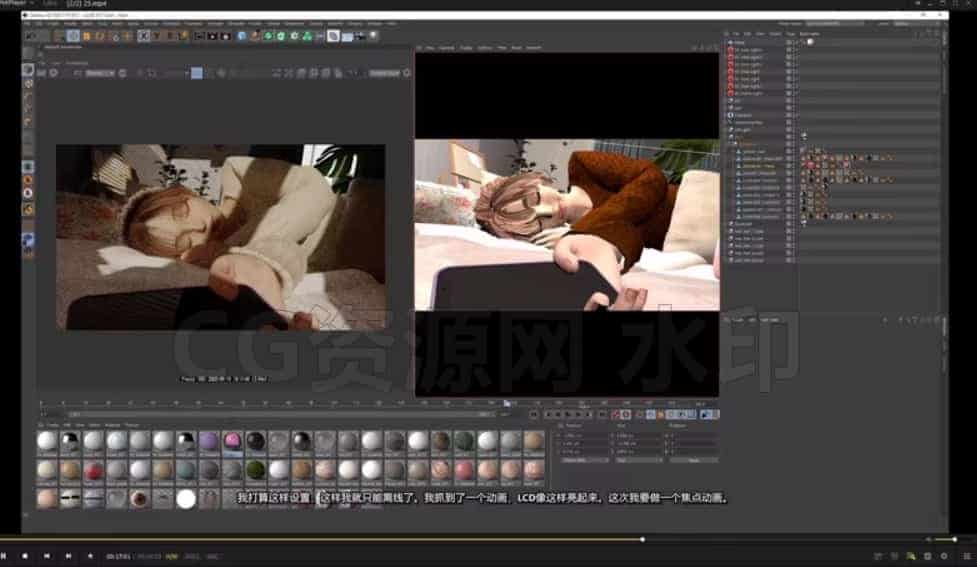Select the purple material thumbnail
This screenshot has width=977, height=567.
tap(209, 441)
